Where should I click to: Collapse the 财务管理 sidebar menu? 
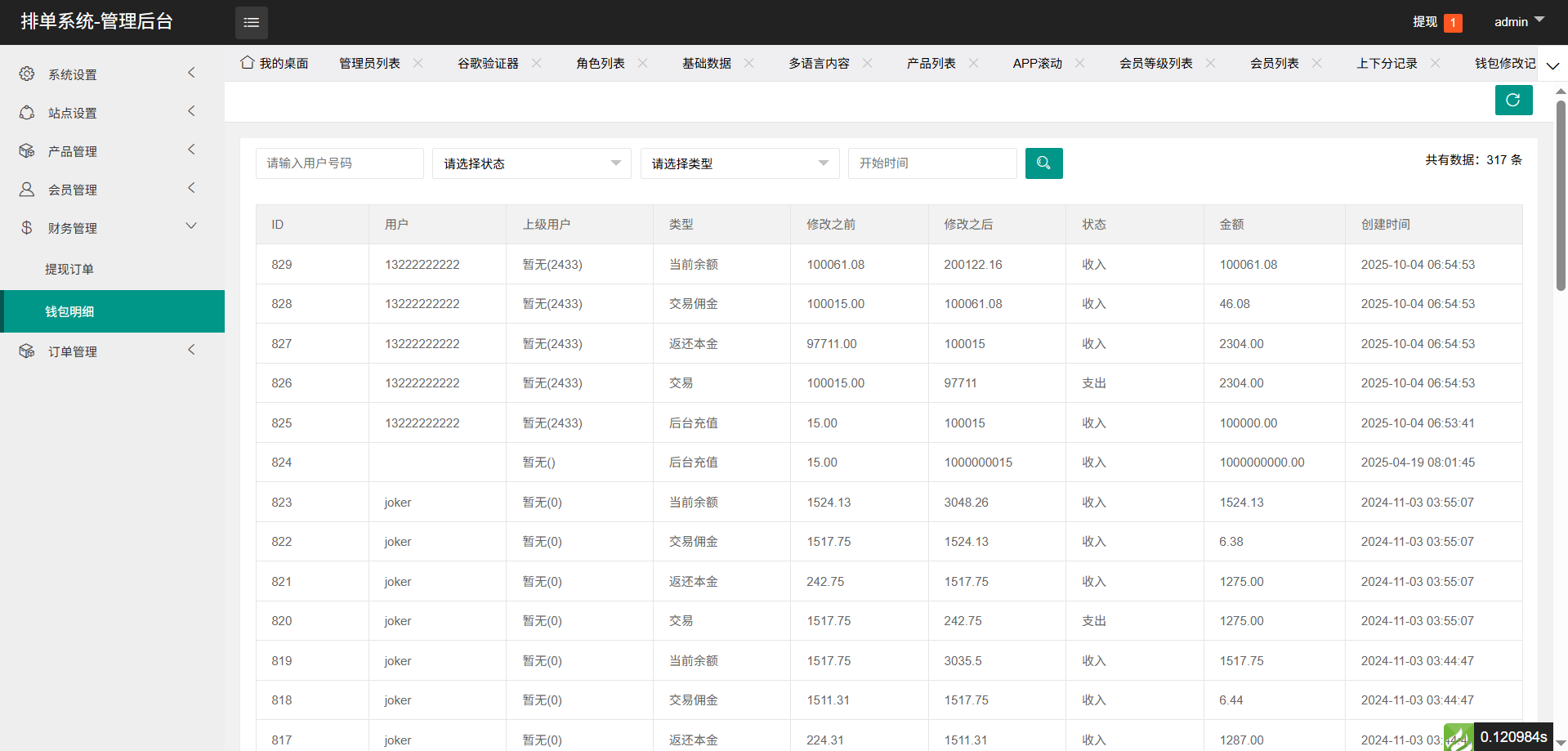(x=191, y=226)
